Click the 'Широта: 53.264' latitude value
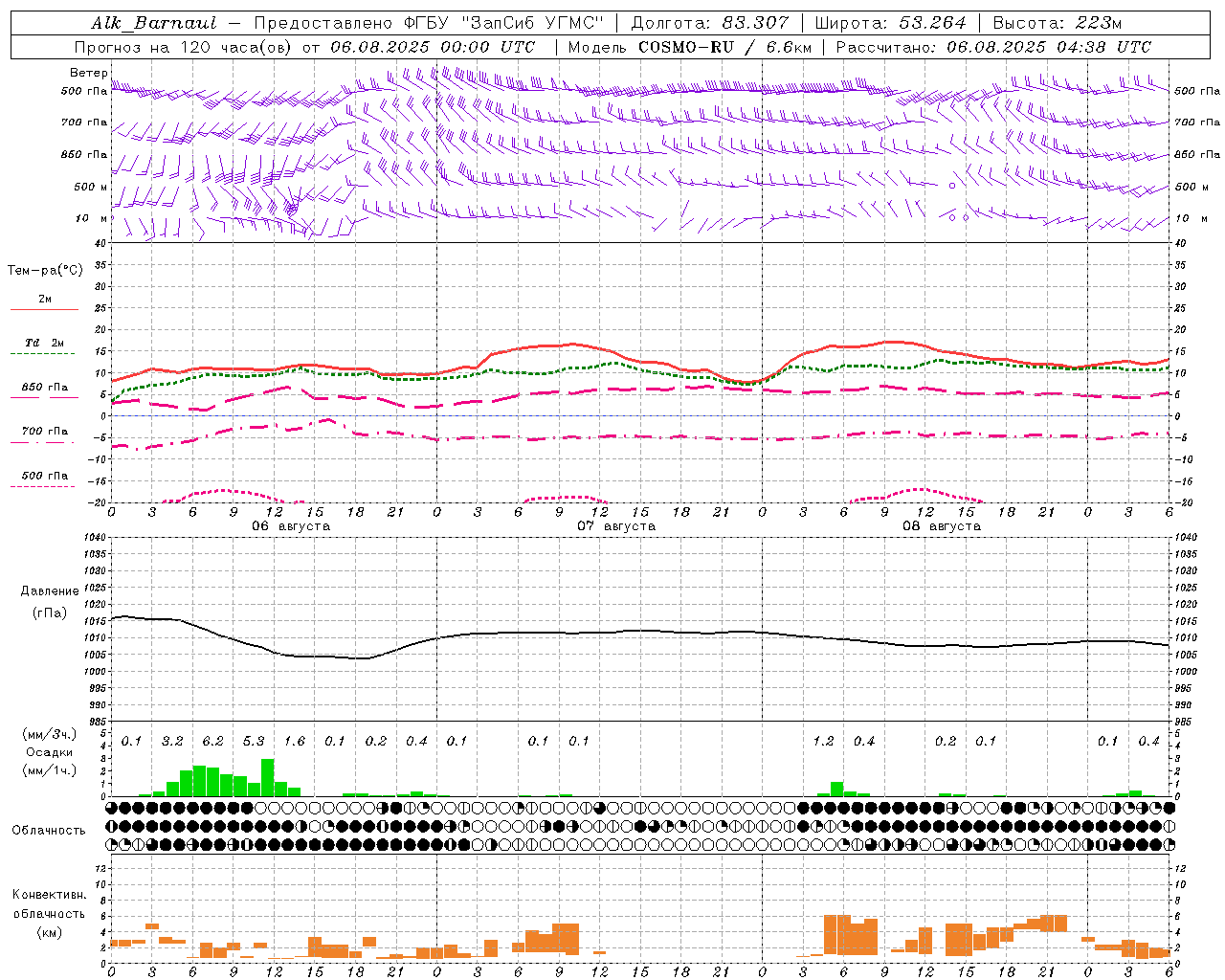This screenshot has width=1225, height=980. click(890, 23)
